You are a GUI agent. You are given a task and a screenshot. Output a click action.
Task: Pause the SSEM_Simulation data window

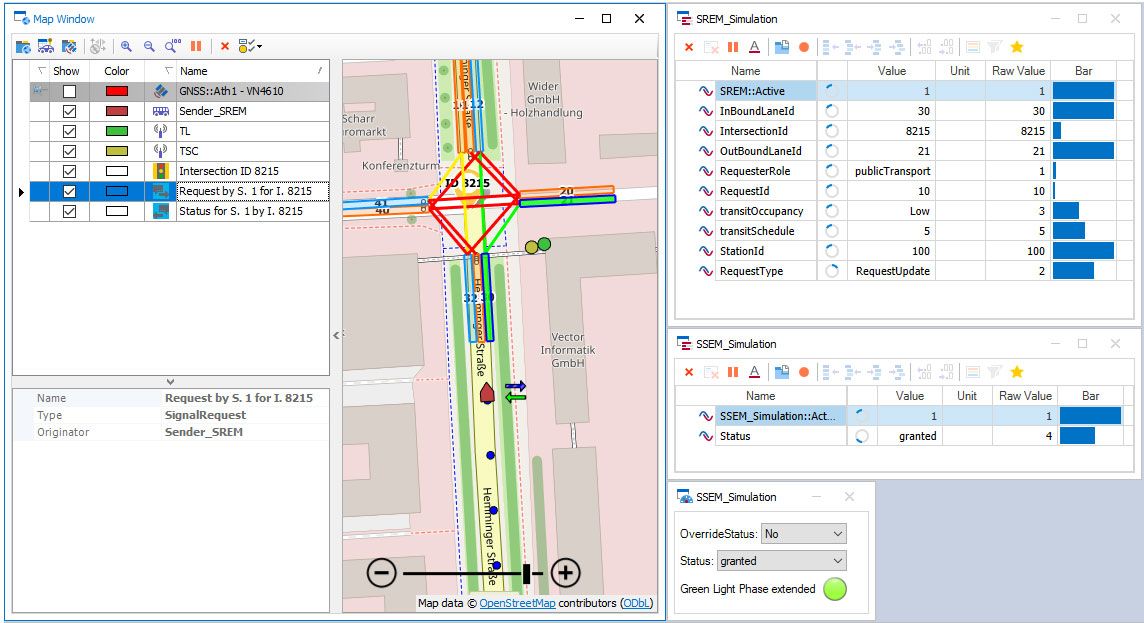point(733,372)
